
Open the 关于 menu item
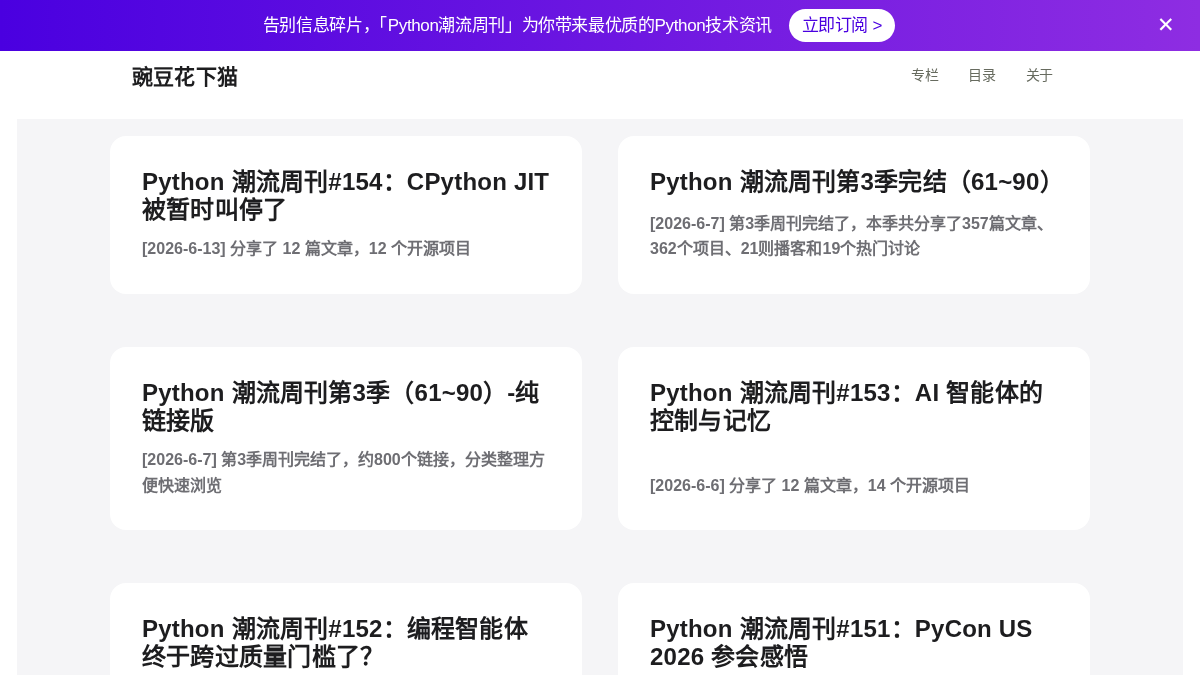click(1040, 76)
